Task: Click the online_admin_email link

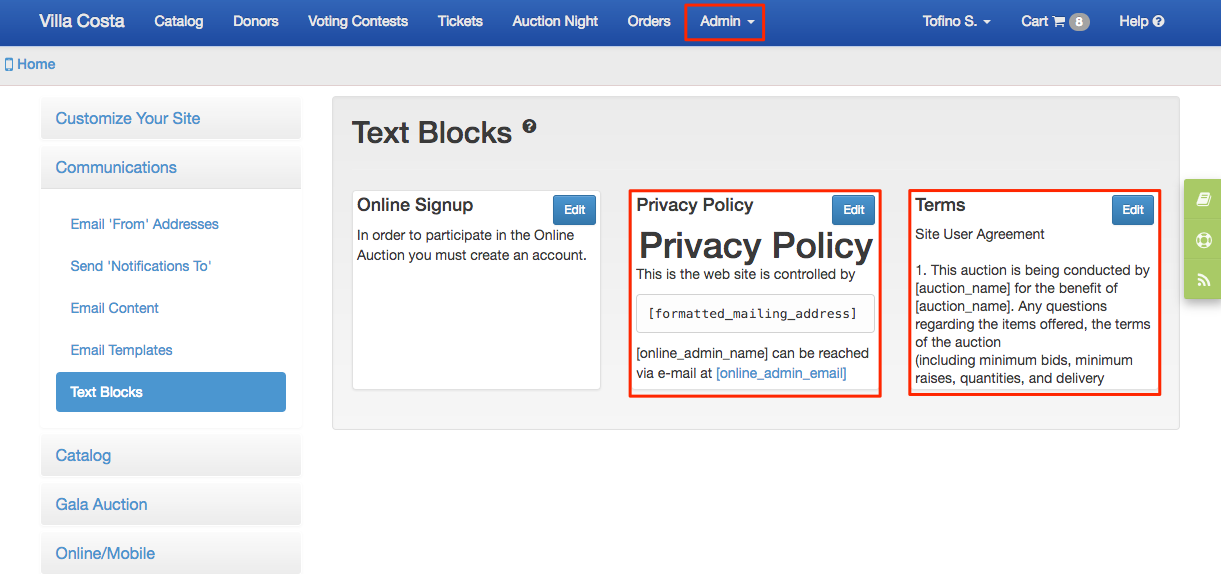Action: point(781,373)
